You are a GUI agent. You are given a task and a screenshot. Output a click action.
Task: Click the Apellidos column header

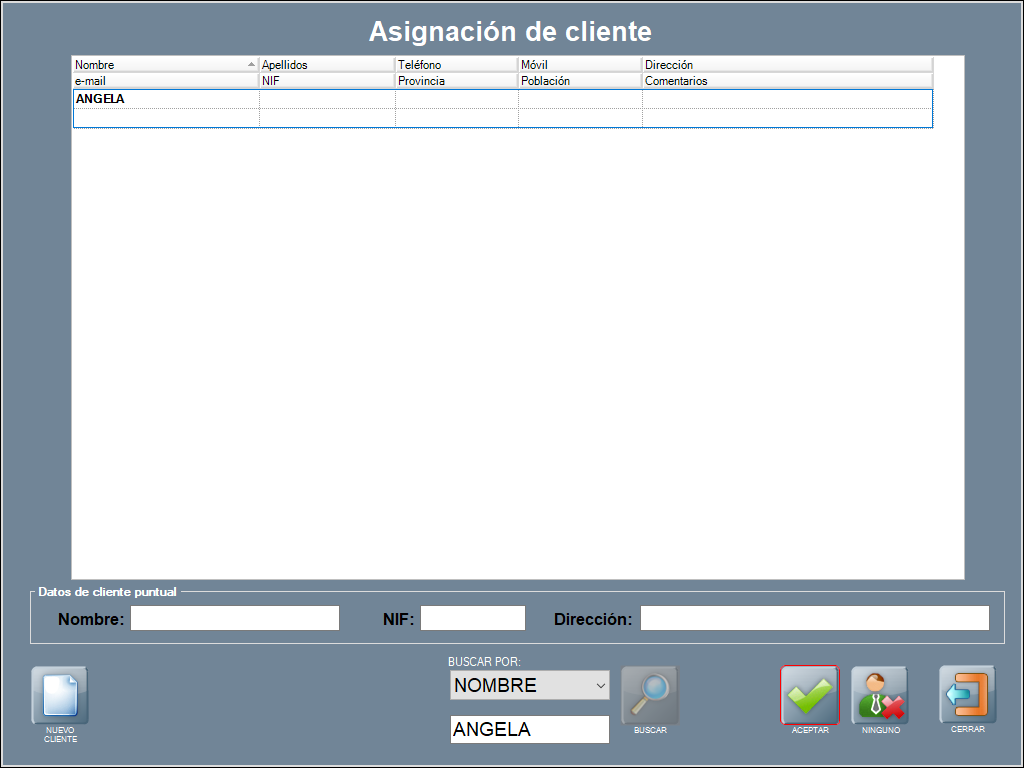(x=327, y=65)
